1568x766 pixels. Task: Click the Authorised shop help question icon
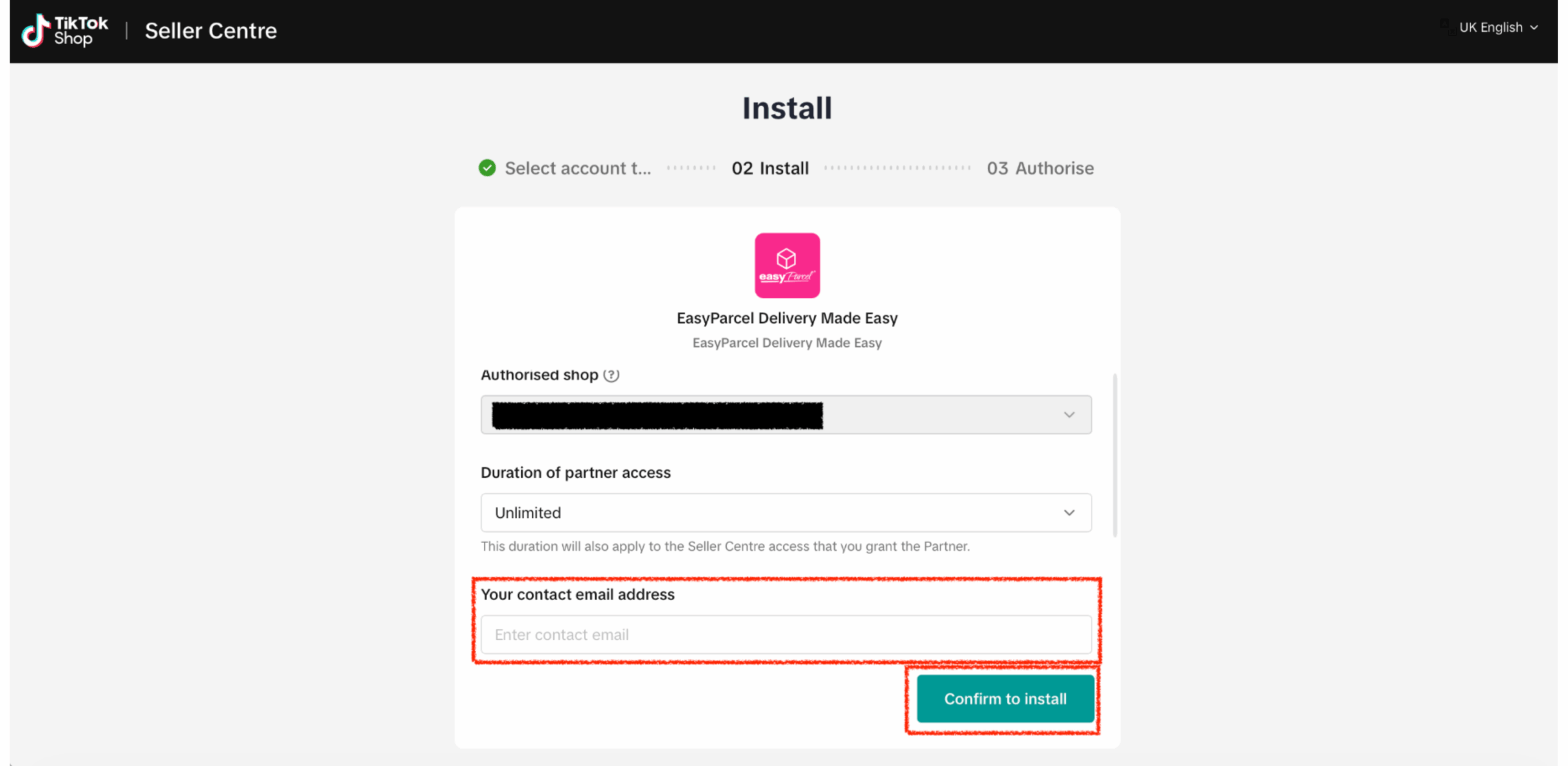click(611, 375)
